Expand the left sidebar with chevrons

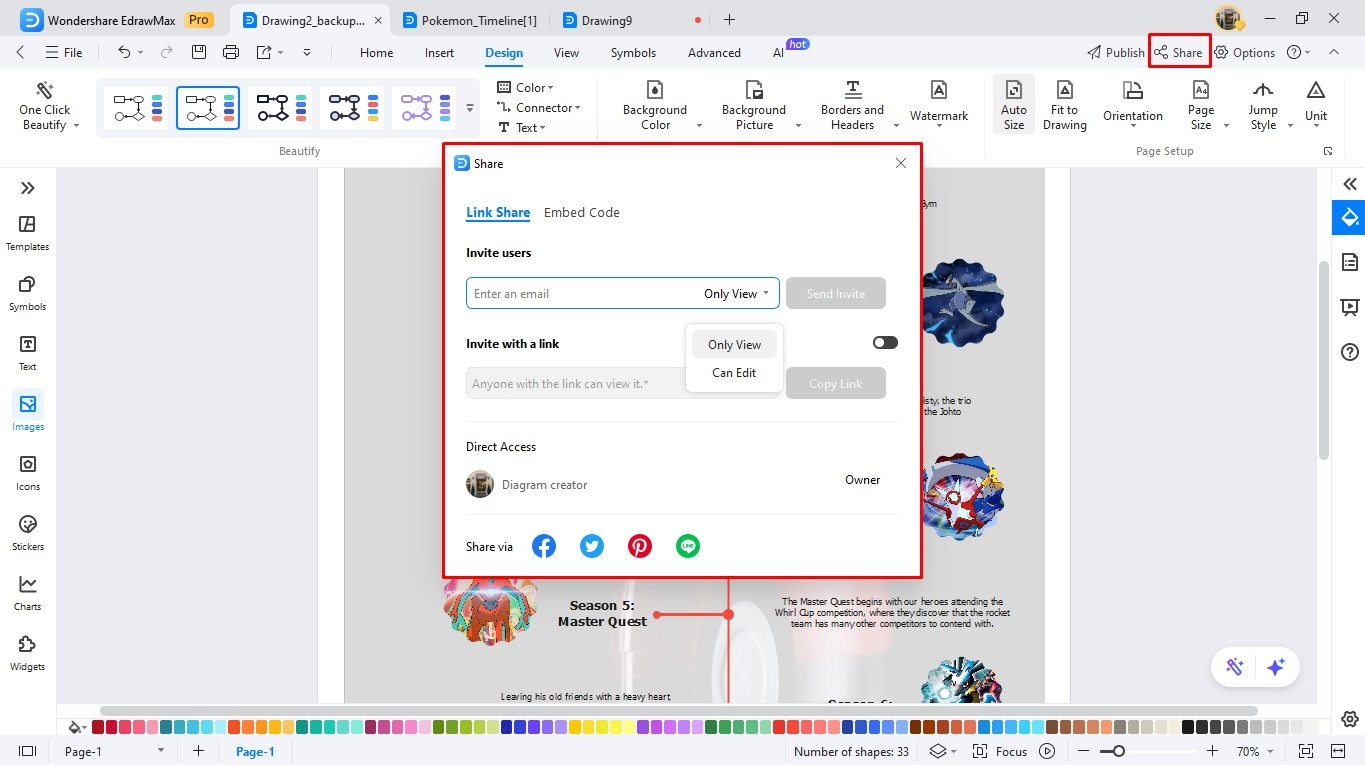(28, 188)
